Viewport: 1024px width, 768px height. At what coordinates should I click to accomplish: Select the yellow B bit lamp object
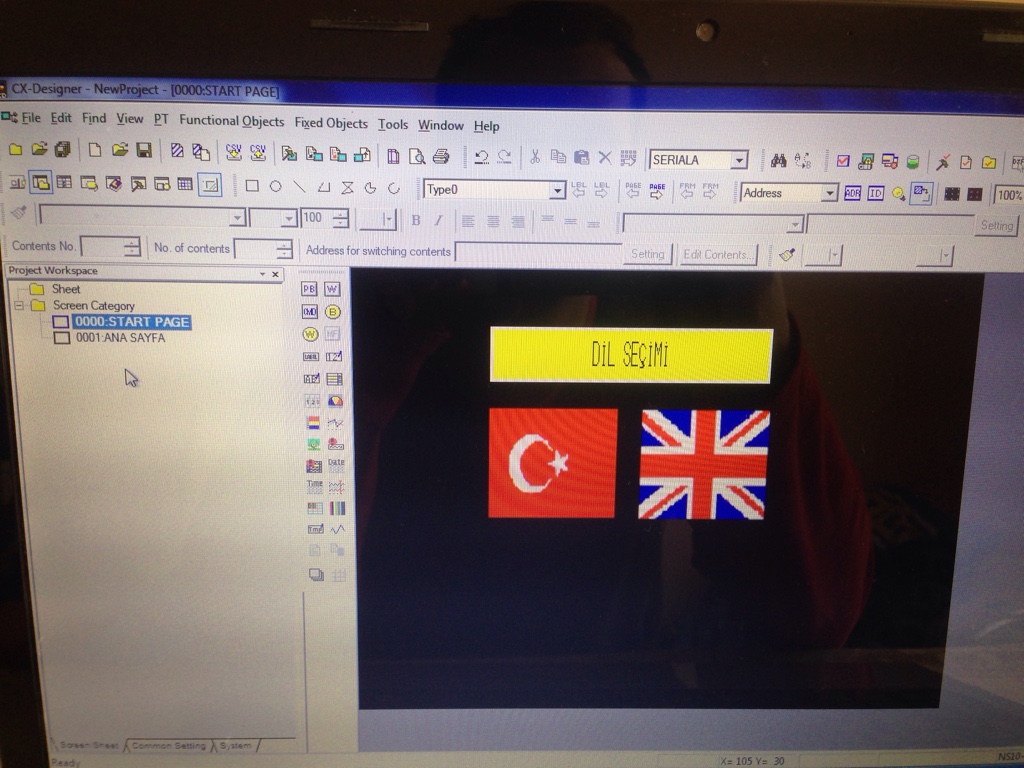point(333,312)
